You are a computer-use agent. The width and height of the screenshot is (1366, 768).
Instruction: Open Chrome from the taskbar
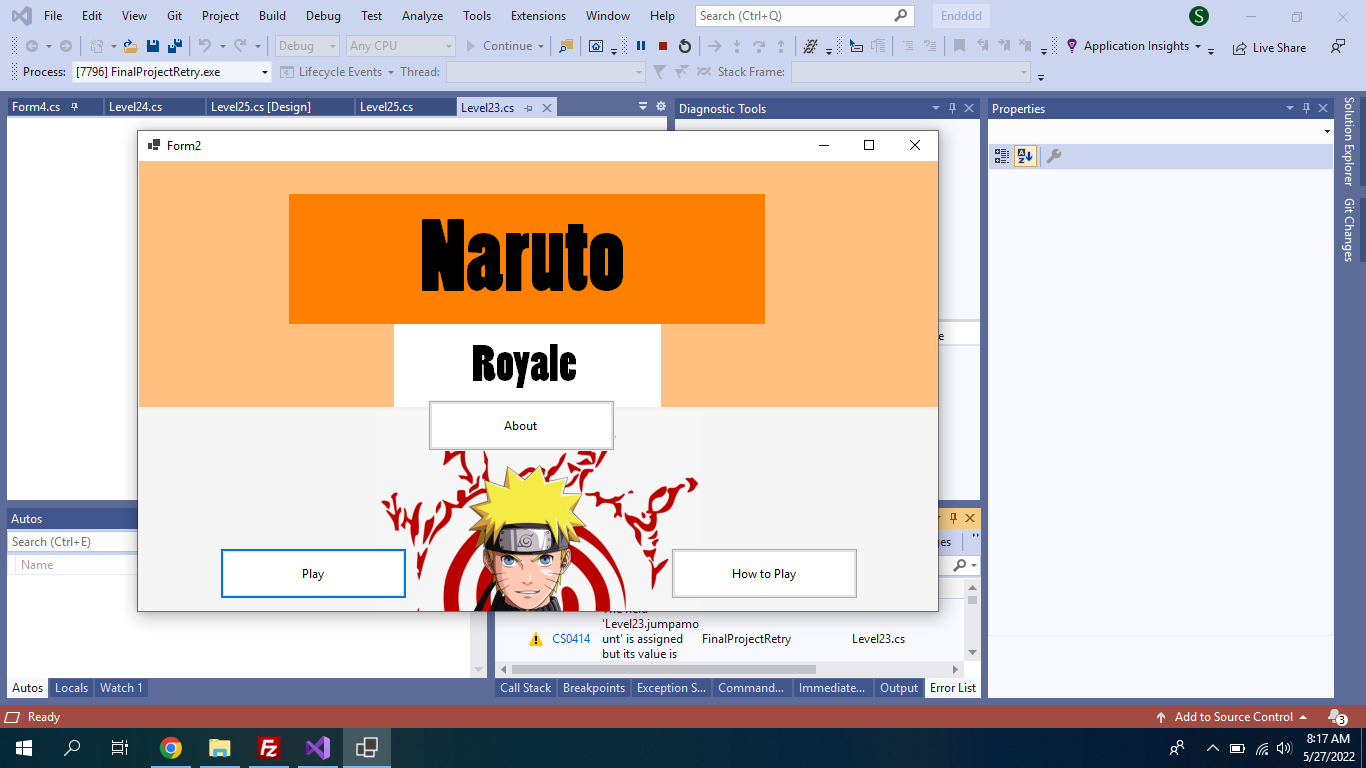coord(171,747)
